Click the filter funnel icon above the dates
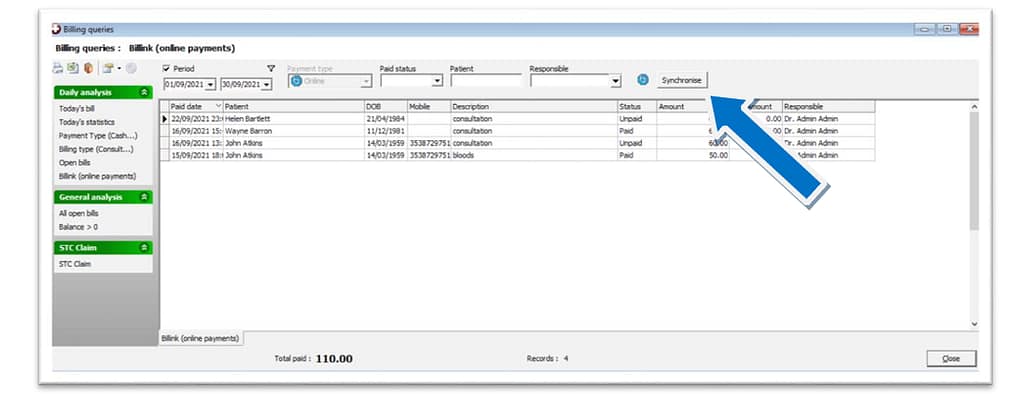The width and height of the screenshot is (1024, 409). coord(270,68)
